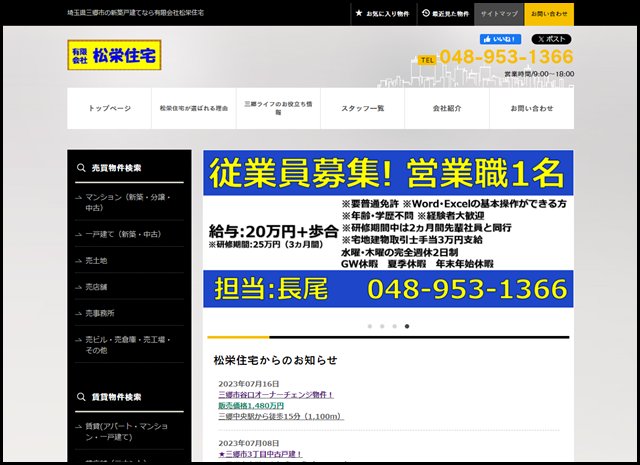Image resolution: width=640 pixels, height=465 pixels.
Task: Open 三郷市谷口オーナーチェンジ物件 news link
Action: 276,394
